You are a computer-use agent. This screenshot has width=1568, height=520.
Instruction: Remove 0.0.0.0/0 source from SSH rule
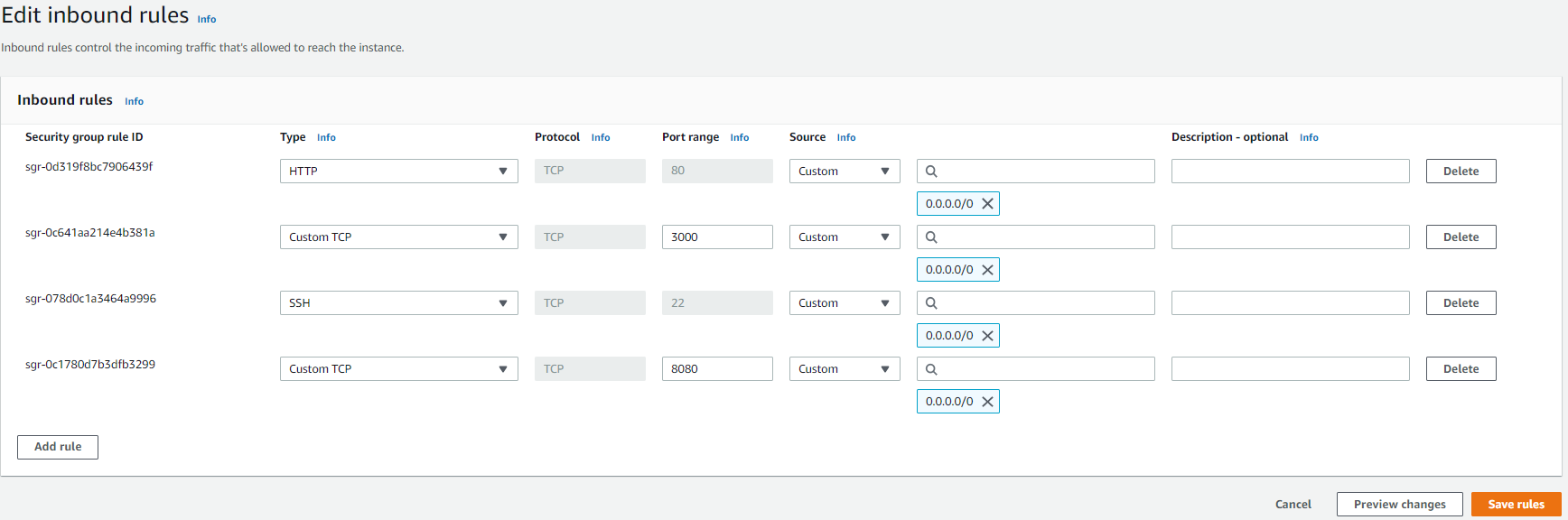point(987,336)
